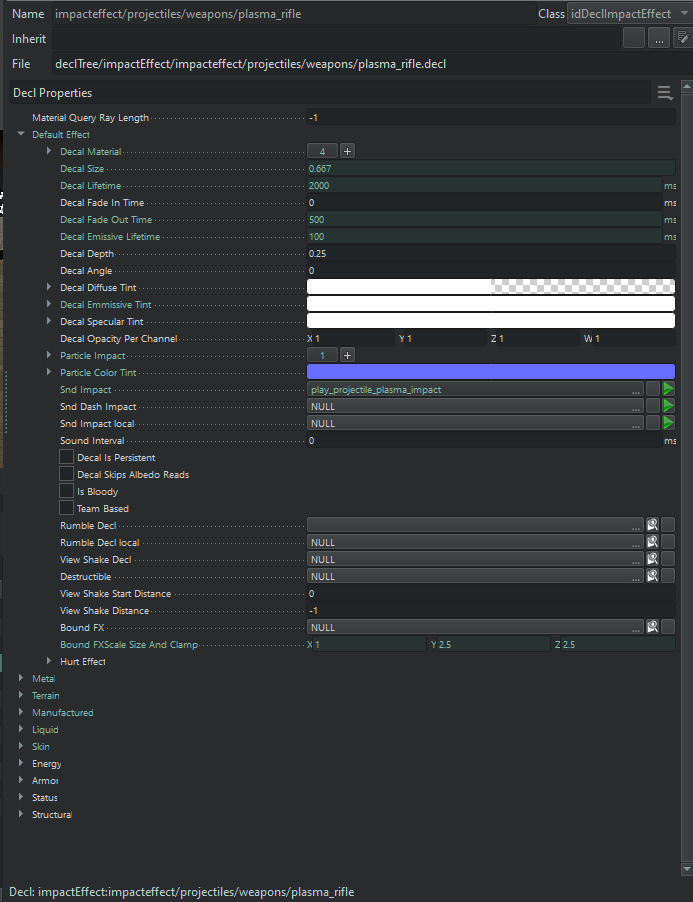
Task: Expand the Status category
Action: [21, 797]
